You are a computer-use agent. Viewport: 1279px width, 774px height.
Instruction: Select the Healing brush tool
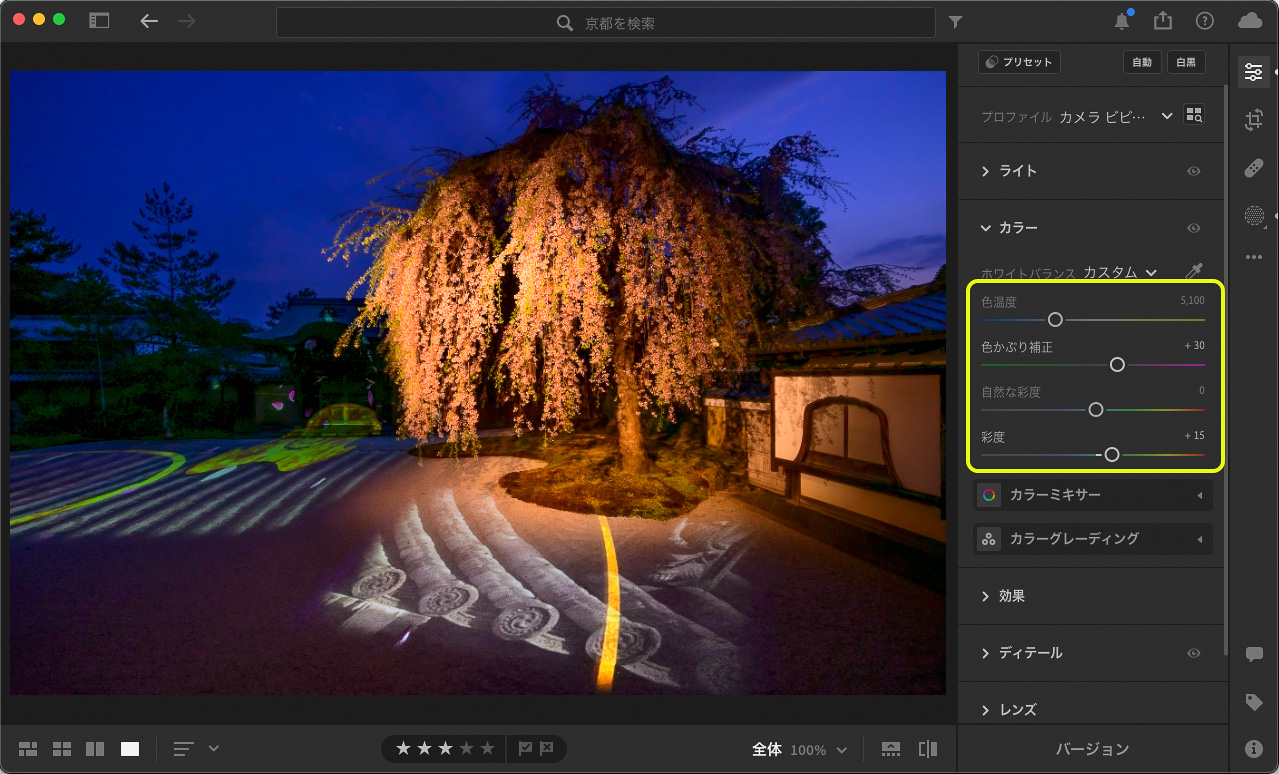[1253, 169]
